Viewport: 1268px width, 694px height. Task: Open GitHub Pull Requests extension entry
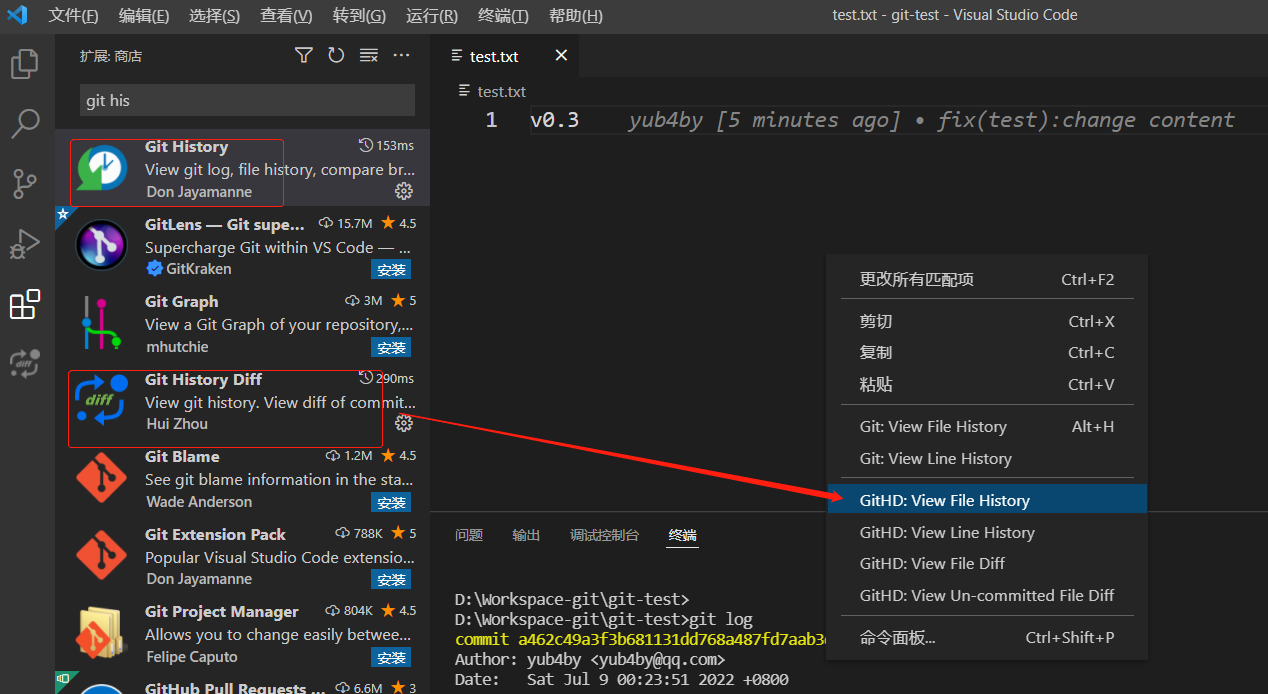(243, 685)
